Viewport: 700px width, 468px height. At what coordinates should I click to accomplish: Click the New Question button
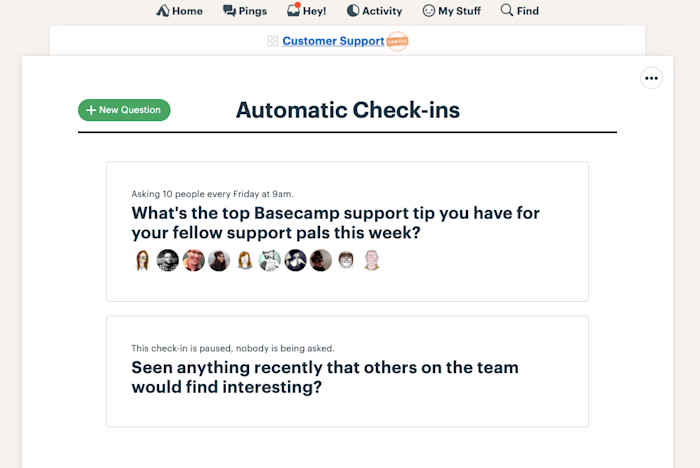(124, 110)
